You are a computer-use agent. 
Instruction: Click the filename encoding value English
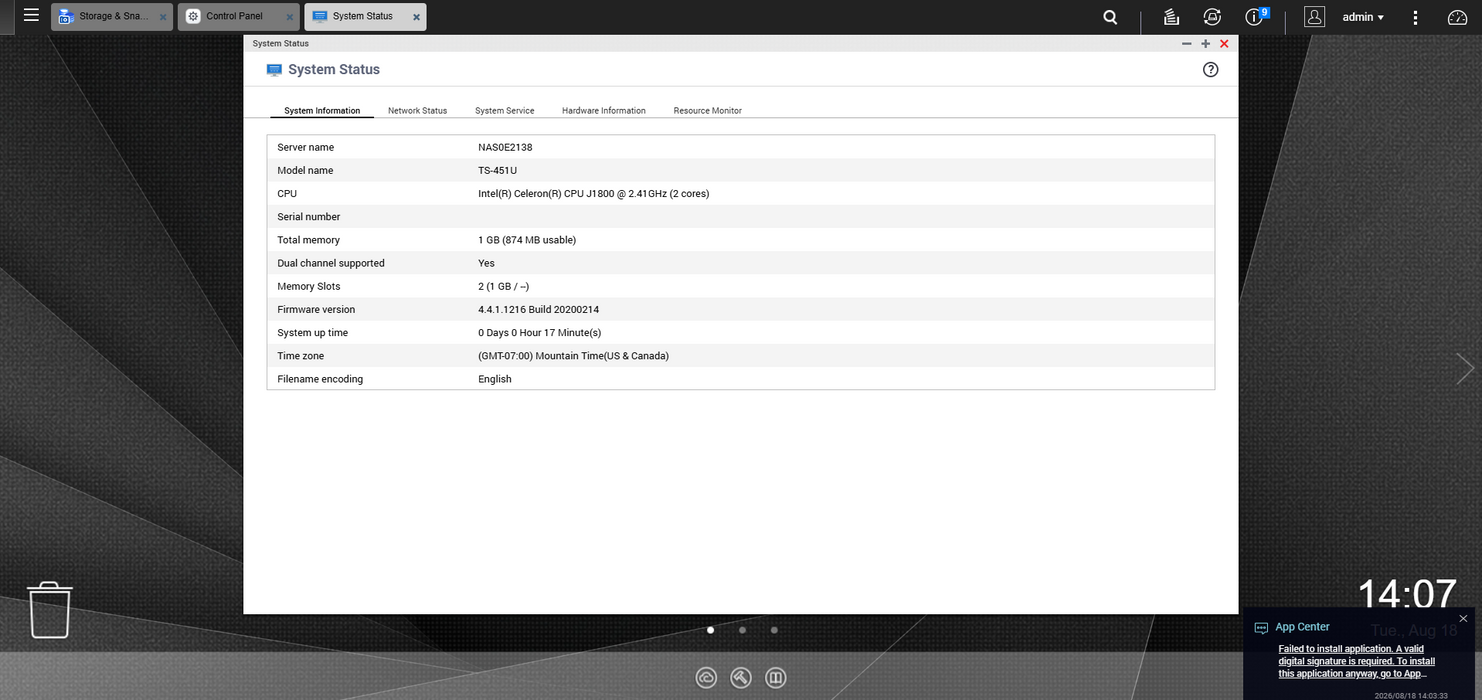(x=494, y=379)
